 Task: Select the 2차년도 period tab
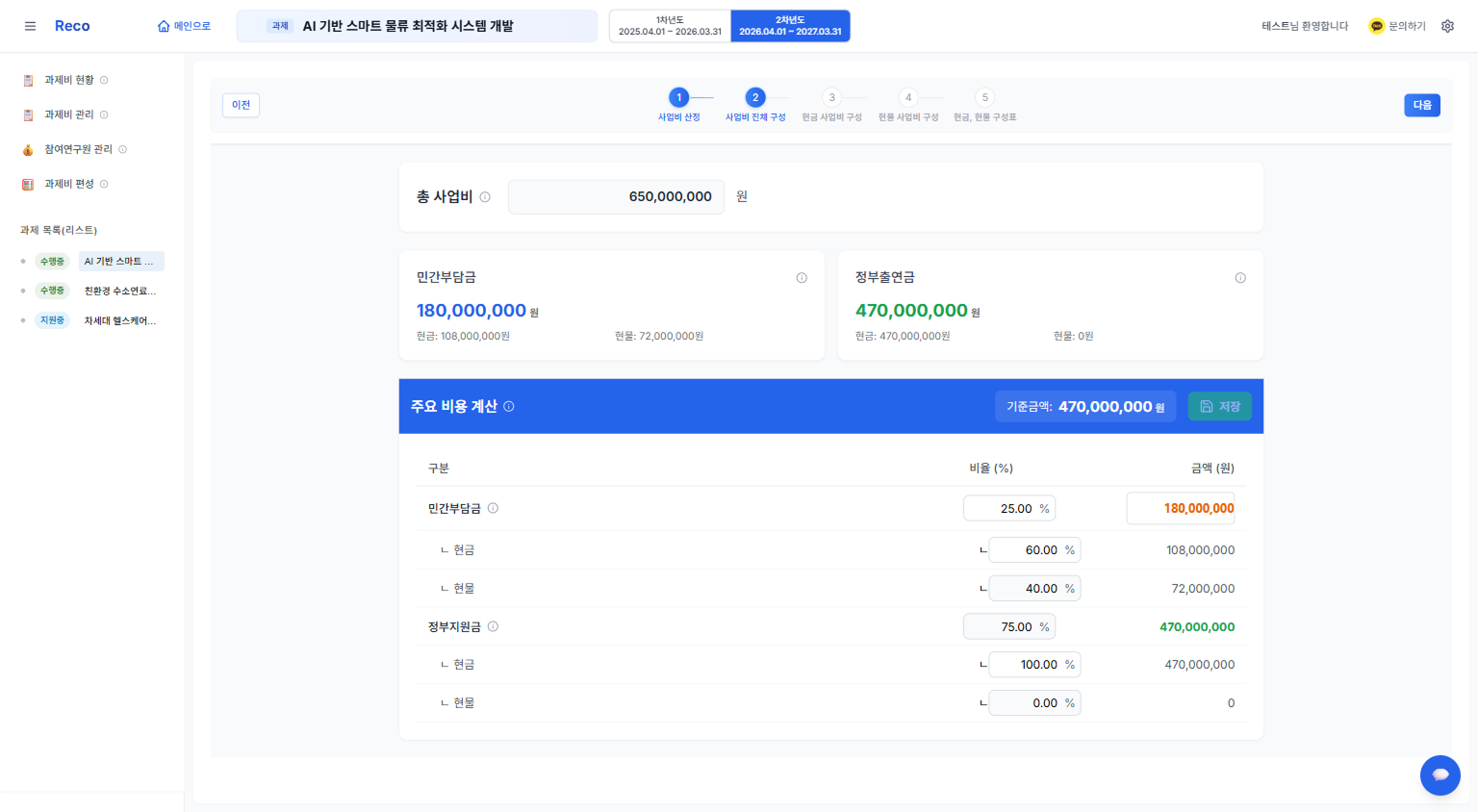click(790, 26)
